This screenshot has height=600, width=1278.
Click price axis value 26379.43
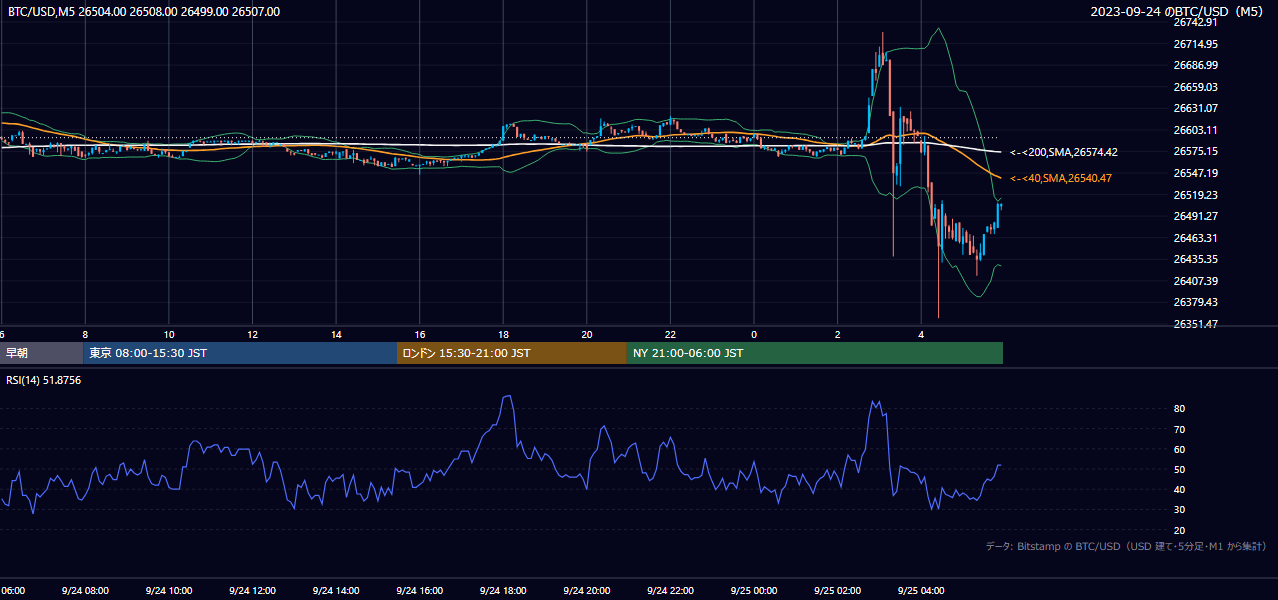click(1195, 302)
